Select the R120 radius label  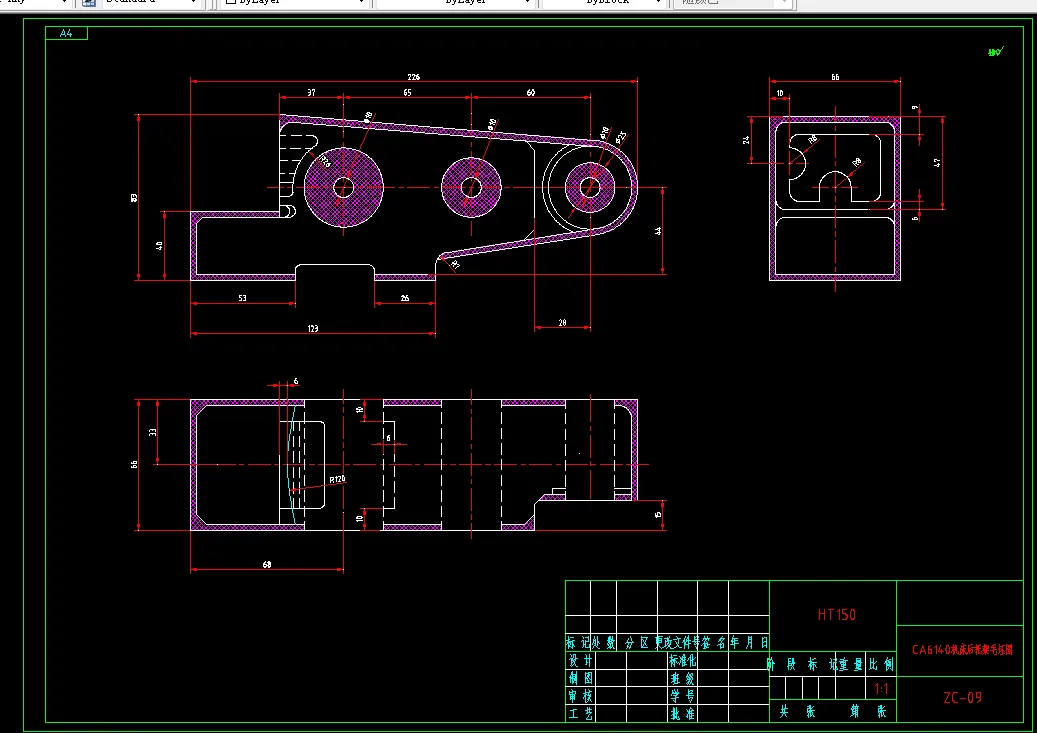[337, 479]
